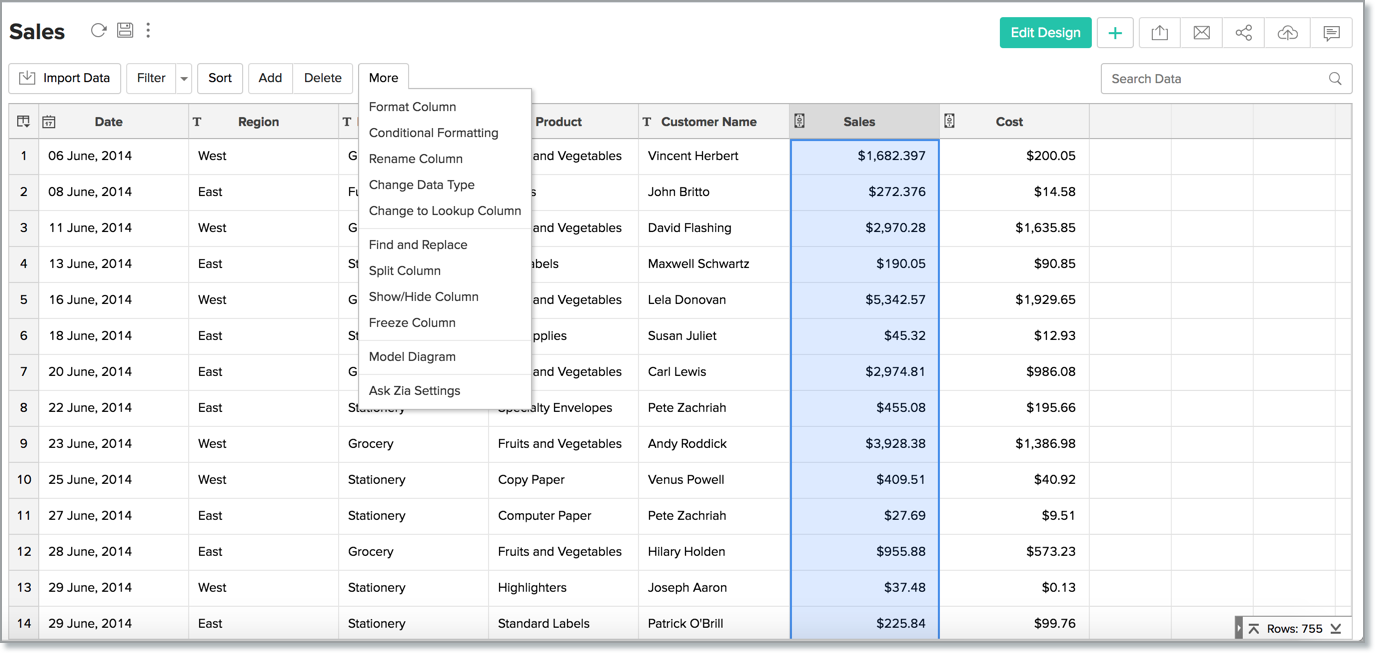The height and width of the screenshot is (653, 1375).
Task: Select Conditional Formatting from More menu
Action: pos(434,132)
